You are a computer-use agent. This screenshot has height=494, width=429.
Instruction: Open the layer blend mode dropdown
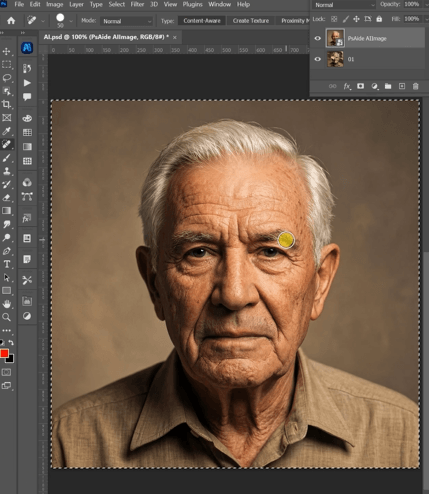[344, 5]
